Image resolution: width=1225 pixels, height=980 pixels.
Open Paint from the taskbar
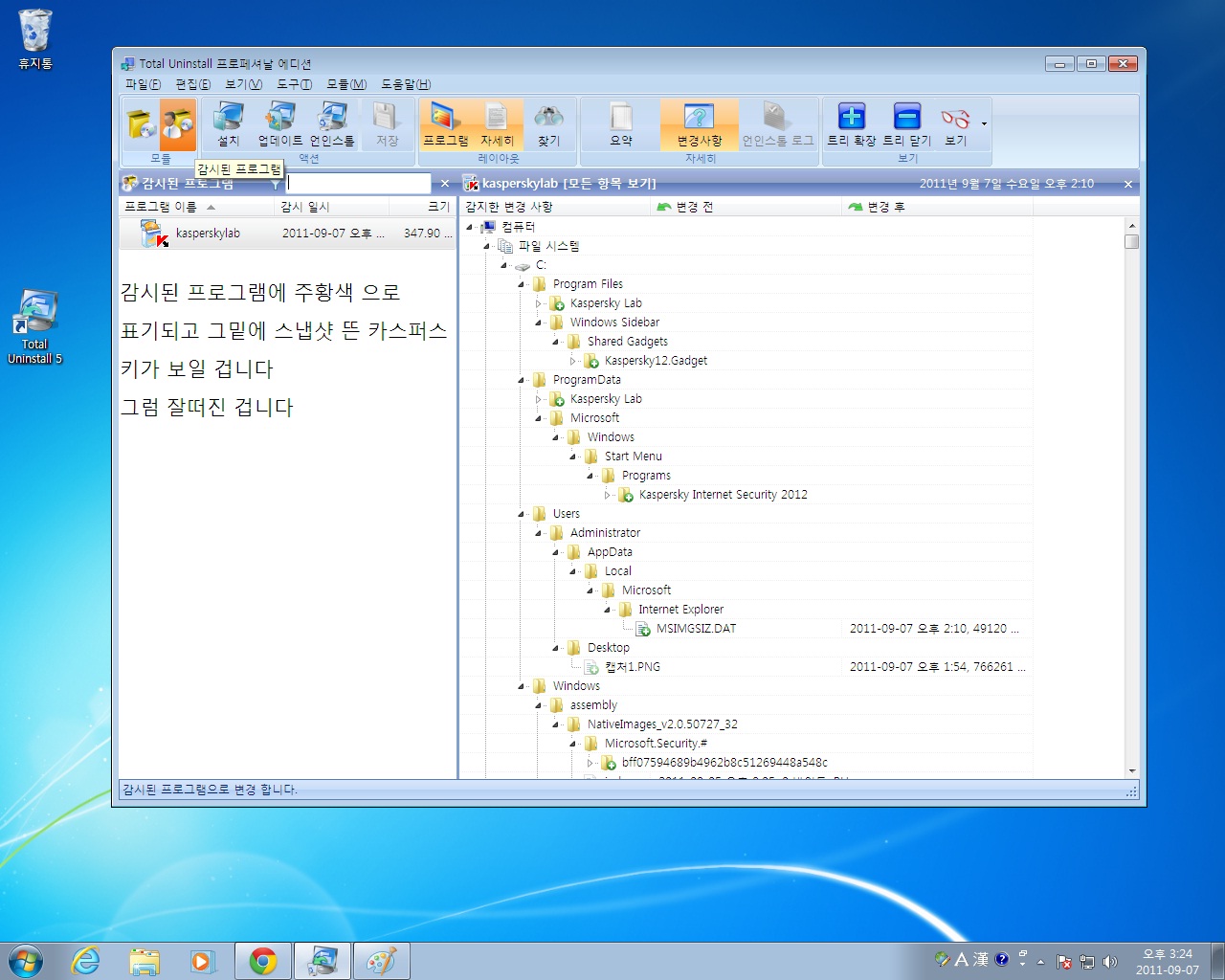click(381, 961)
